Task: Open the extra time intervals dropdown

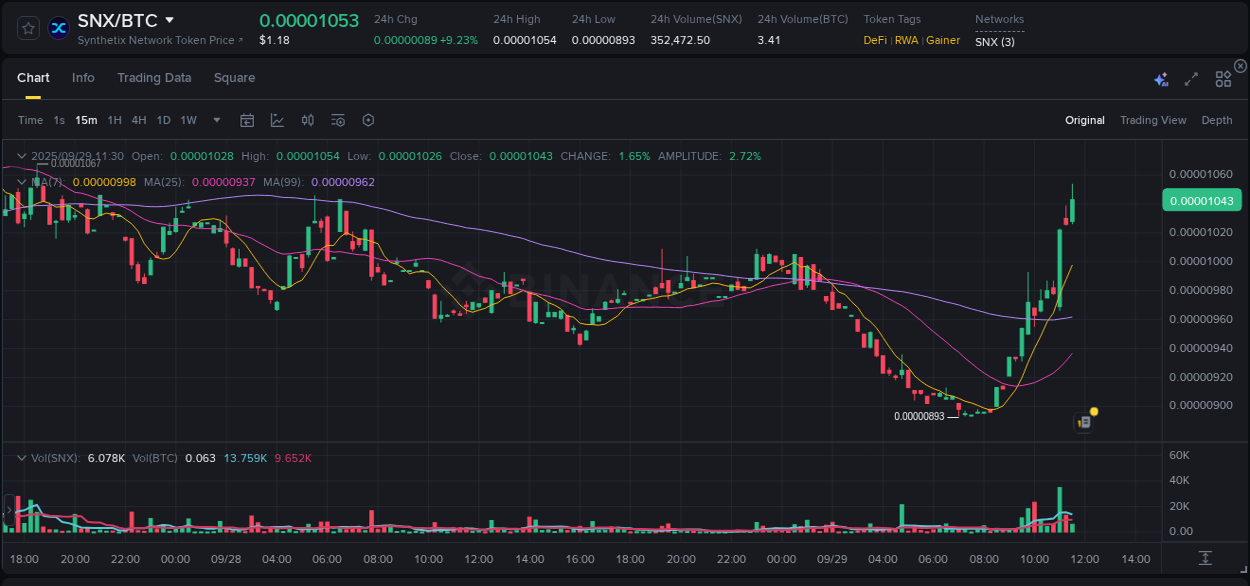Action: (215, 120)
